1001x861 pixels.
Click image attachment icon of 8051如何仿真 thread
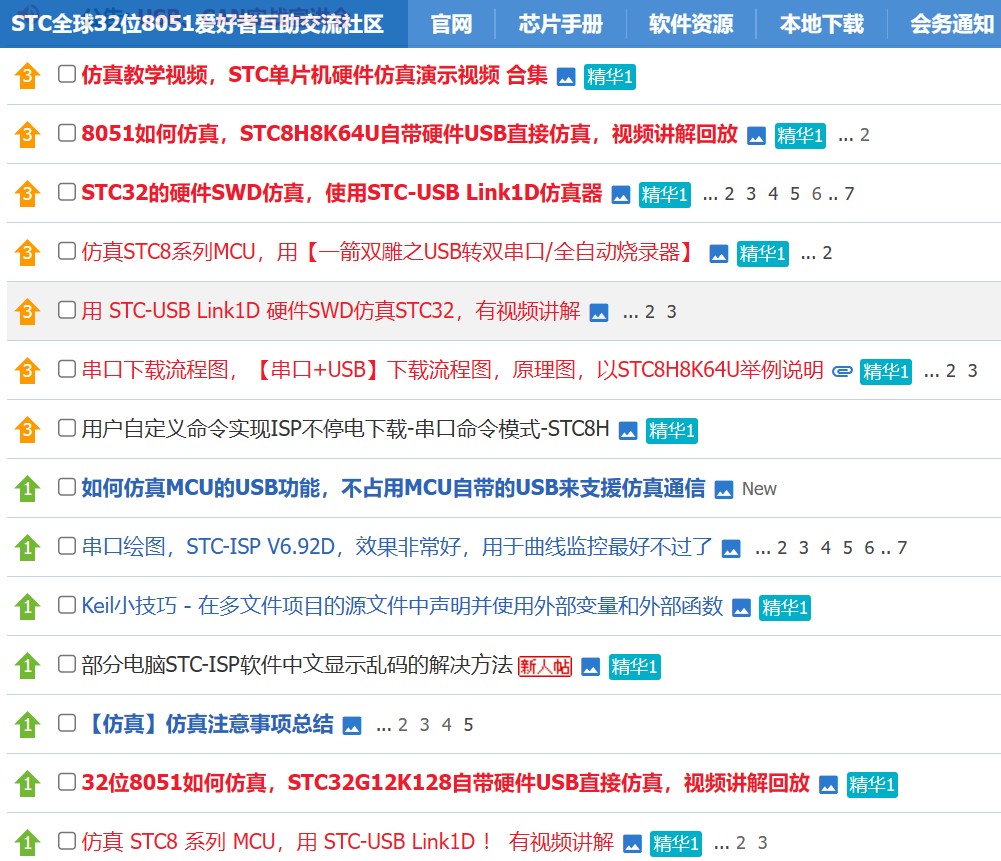756,136
